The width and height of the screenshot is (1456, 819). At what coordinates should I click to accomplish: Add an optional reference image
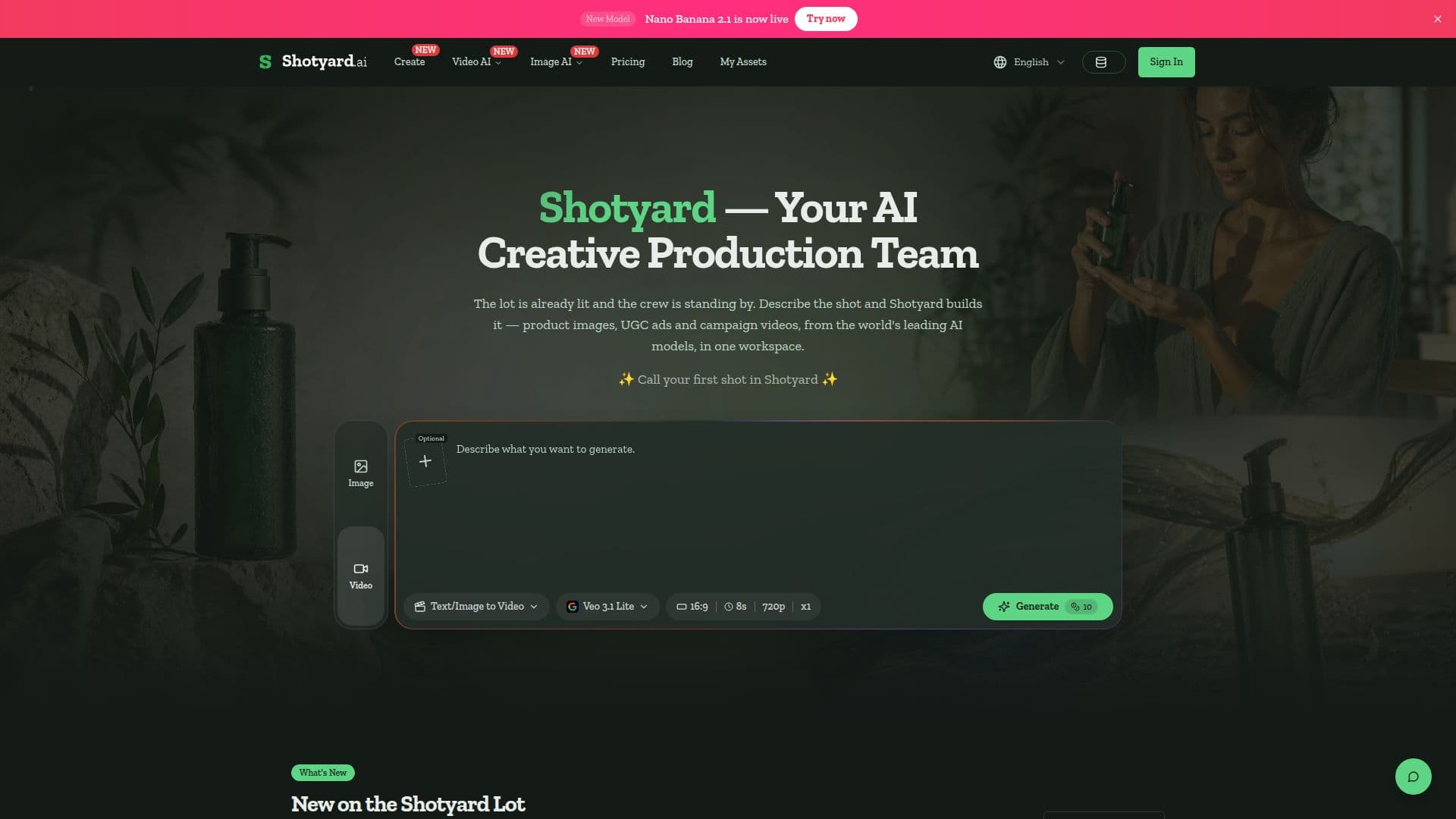pyautogui.click(x=425, y=461)
